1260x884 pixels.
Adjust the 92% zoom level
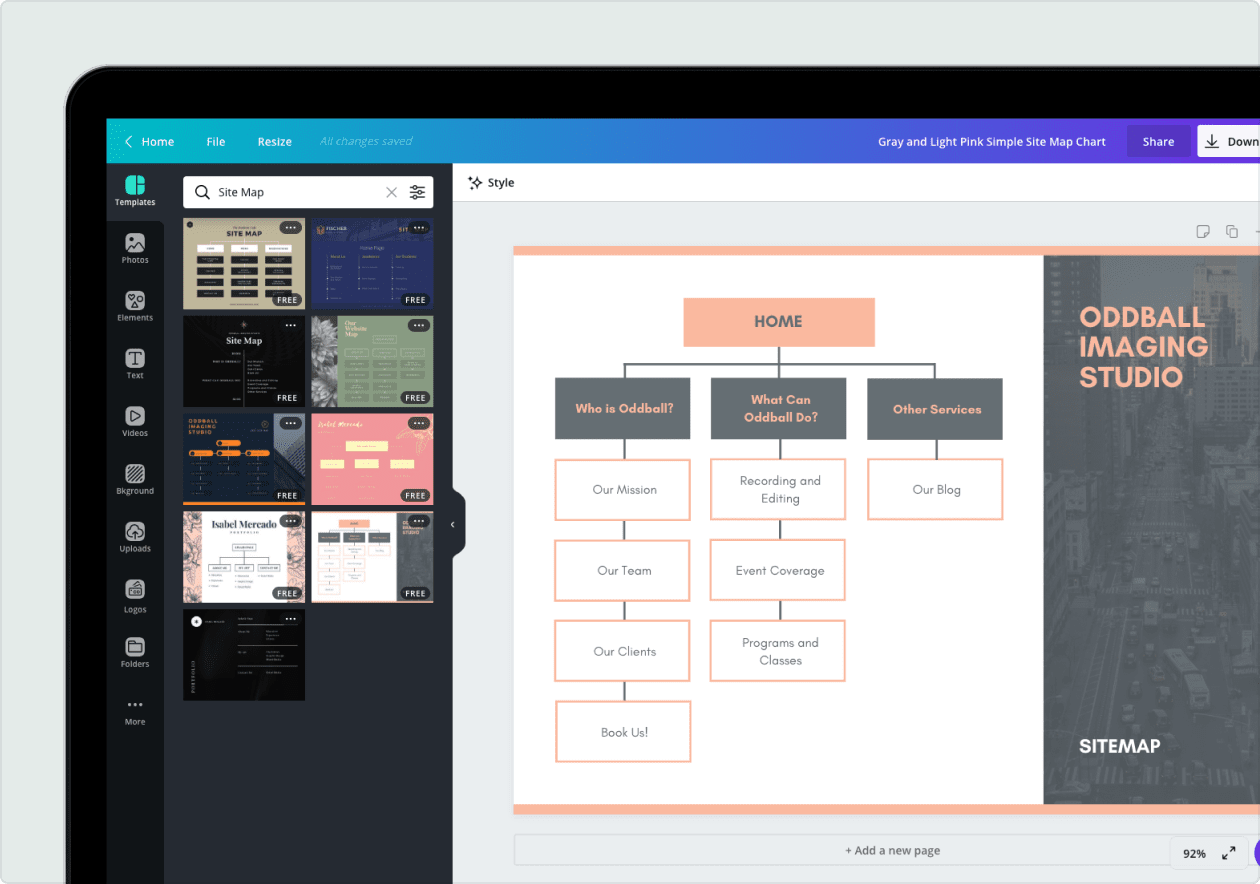point(1194,853)
